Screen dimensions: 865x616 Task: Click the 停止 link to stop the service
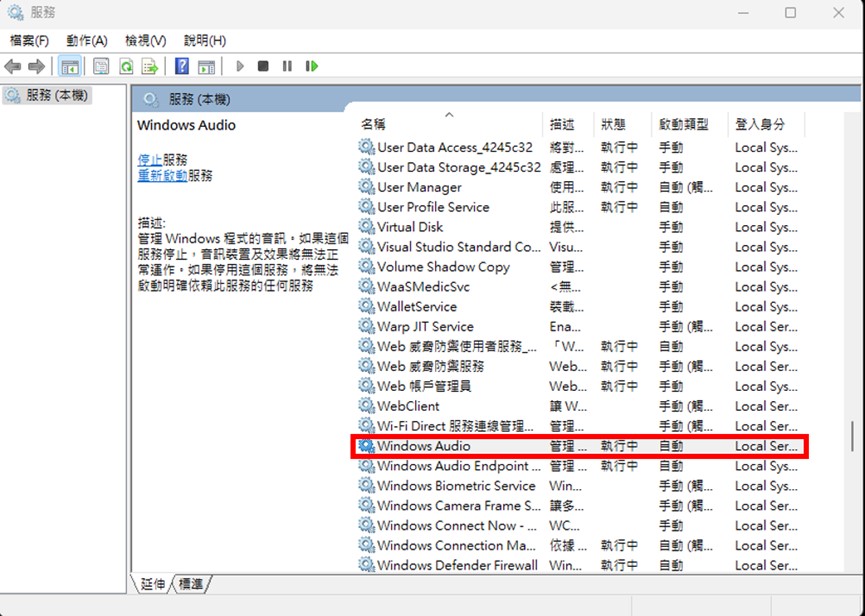[x=149, y=159]
